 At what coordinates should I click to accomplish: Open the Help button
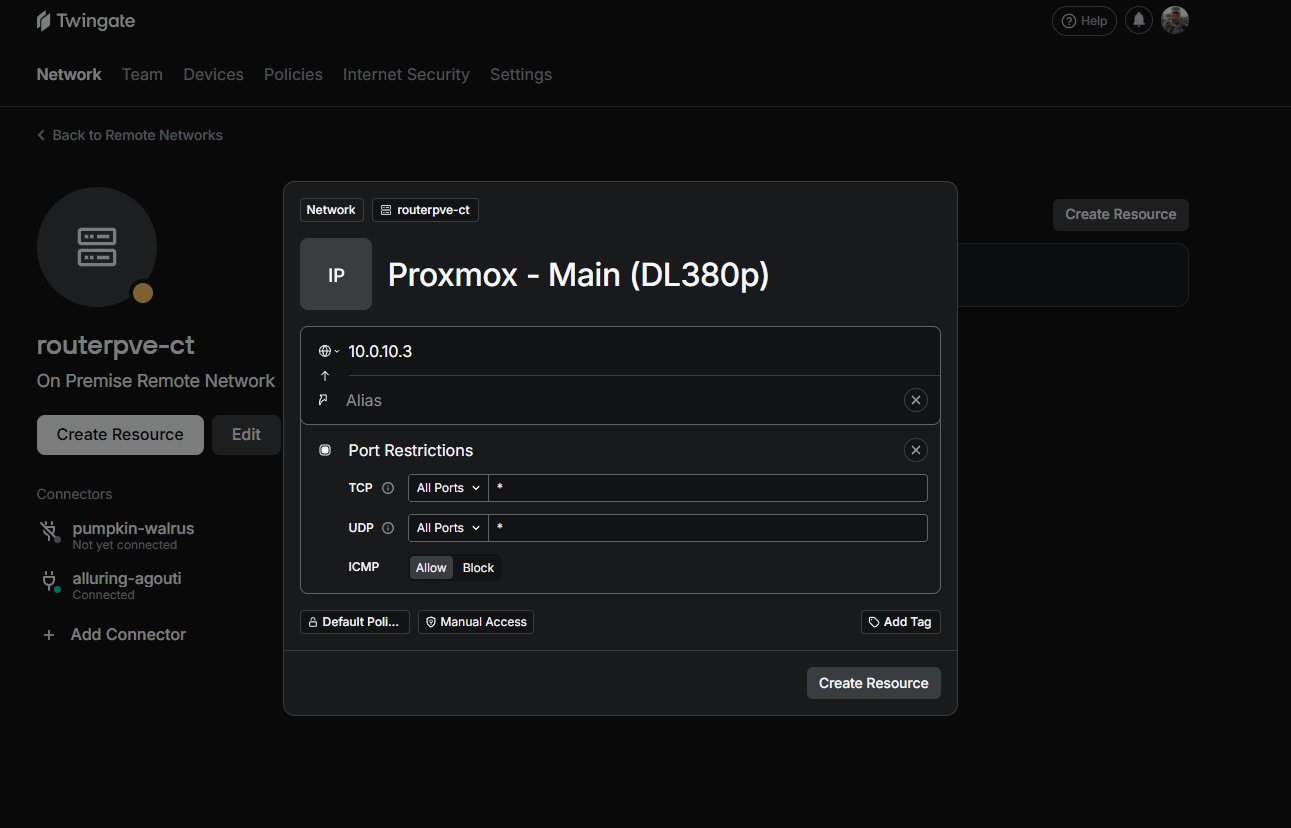tap(1084, 20)
